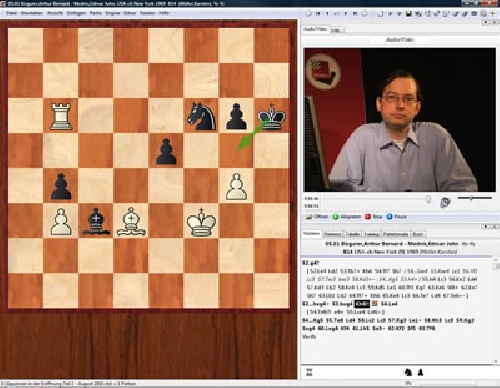Viewport: 500px width, 388px height.
Task: Select the black king on h6
Action: click(272, 116)
